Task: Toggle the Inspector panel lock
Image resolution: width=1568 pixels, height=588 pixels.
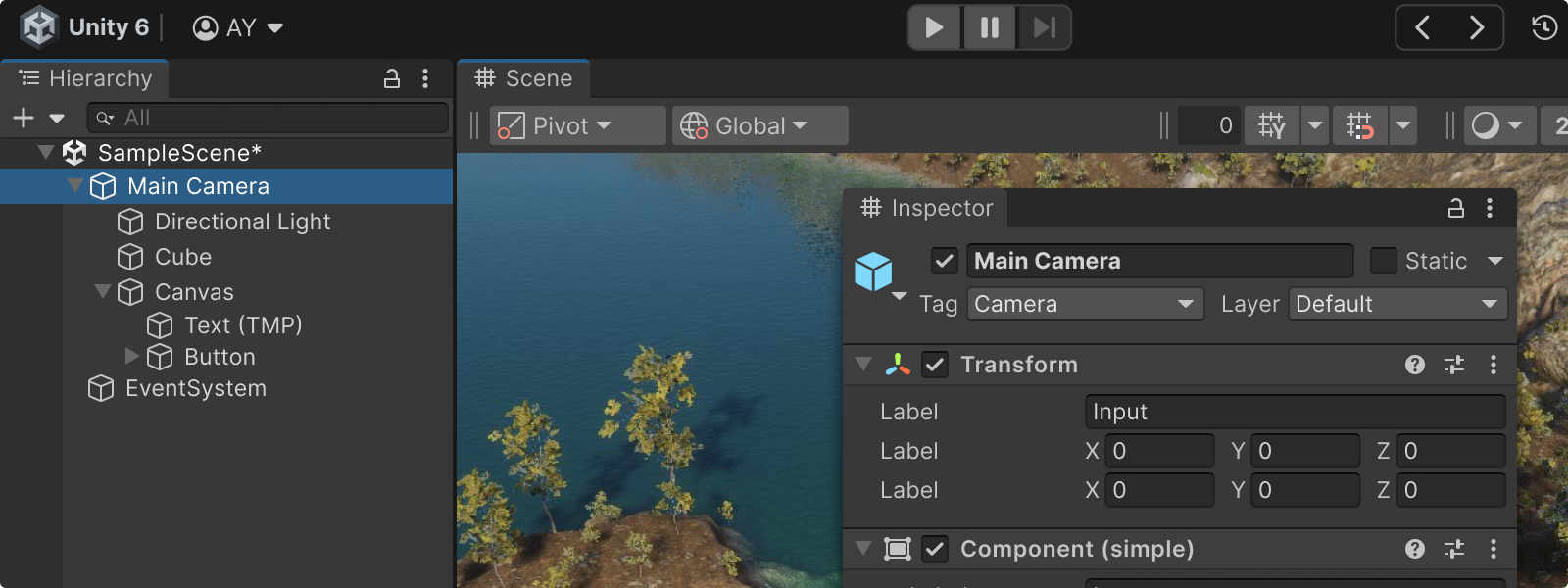Action: tap(1456, 208)
